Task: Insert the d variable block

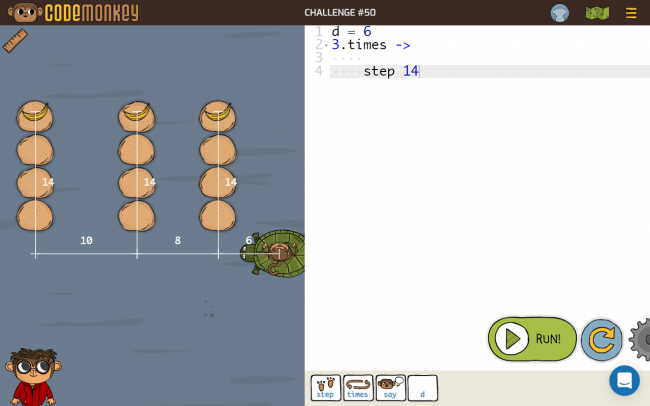Action: click(x=422, y=388)
